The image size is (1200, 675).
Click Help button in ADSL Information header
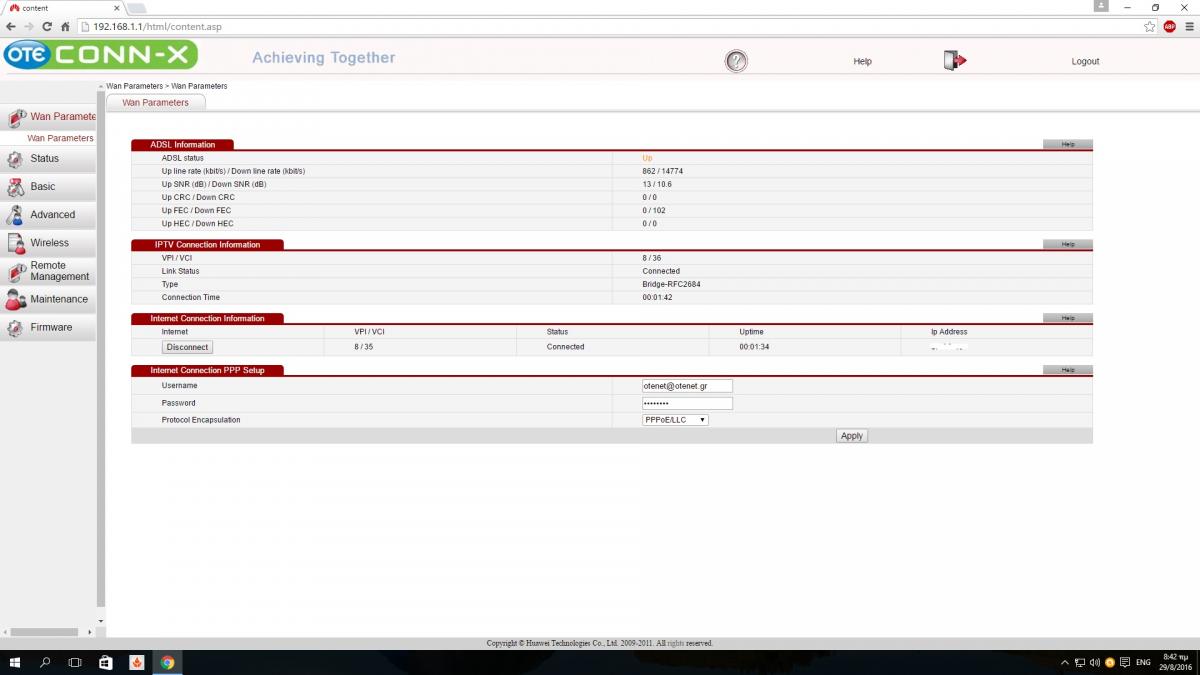point(1067,144)
